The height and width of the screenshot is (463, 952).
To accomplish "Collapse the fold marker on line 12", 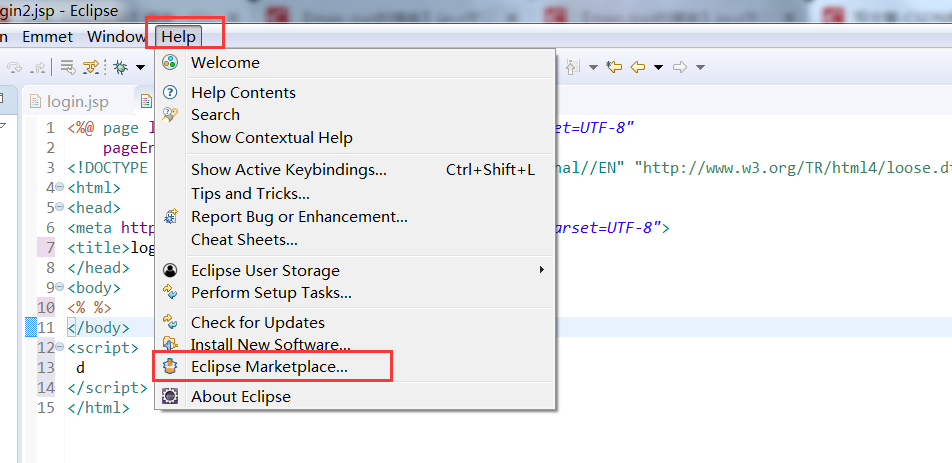I will [x=60, y=347].
